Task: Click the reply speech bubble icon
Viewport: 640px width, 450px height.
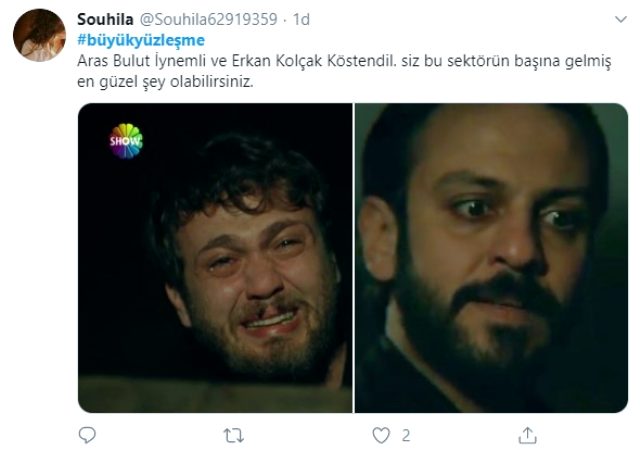Action: click(x=87, y=435)
